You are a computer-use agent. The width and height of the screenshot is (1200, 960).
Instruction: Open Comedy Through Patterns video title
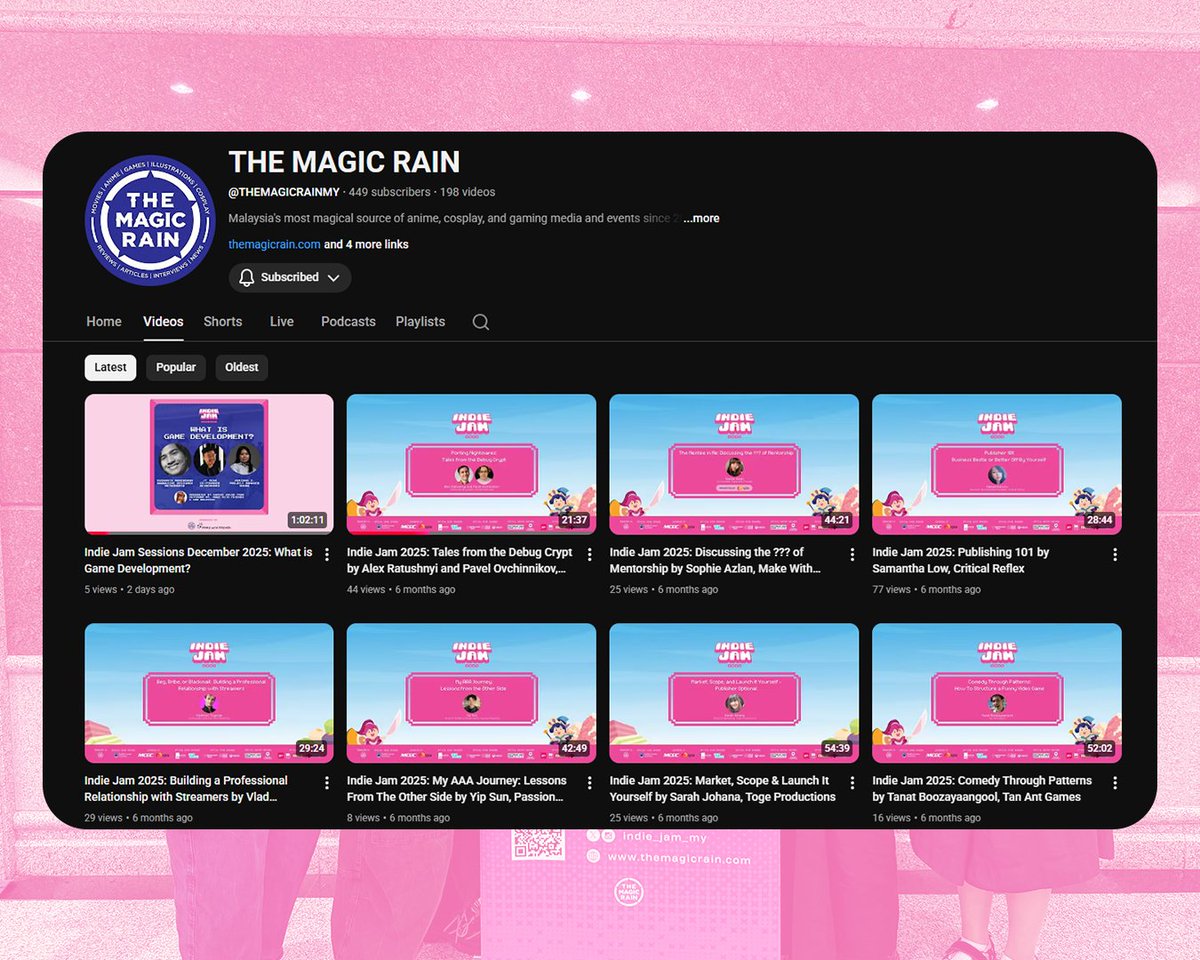coord(982,788)
